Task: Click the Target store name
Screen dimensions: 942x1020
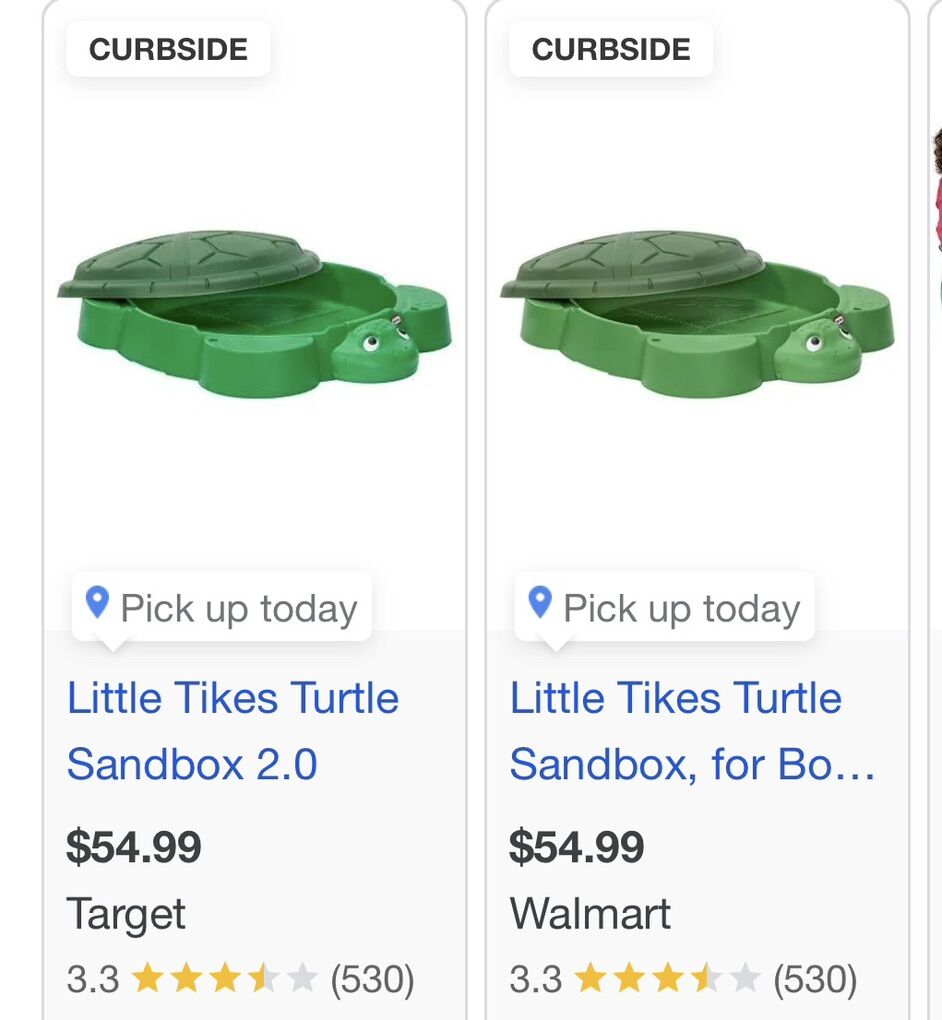Action: (x=126, y=914)
